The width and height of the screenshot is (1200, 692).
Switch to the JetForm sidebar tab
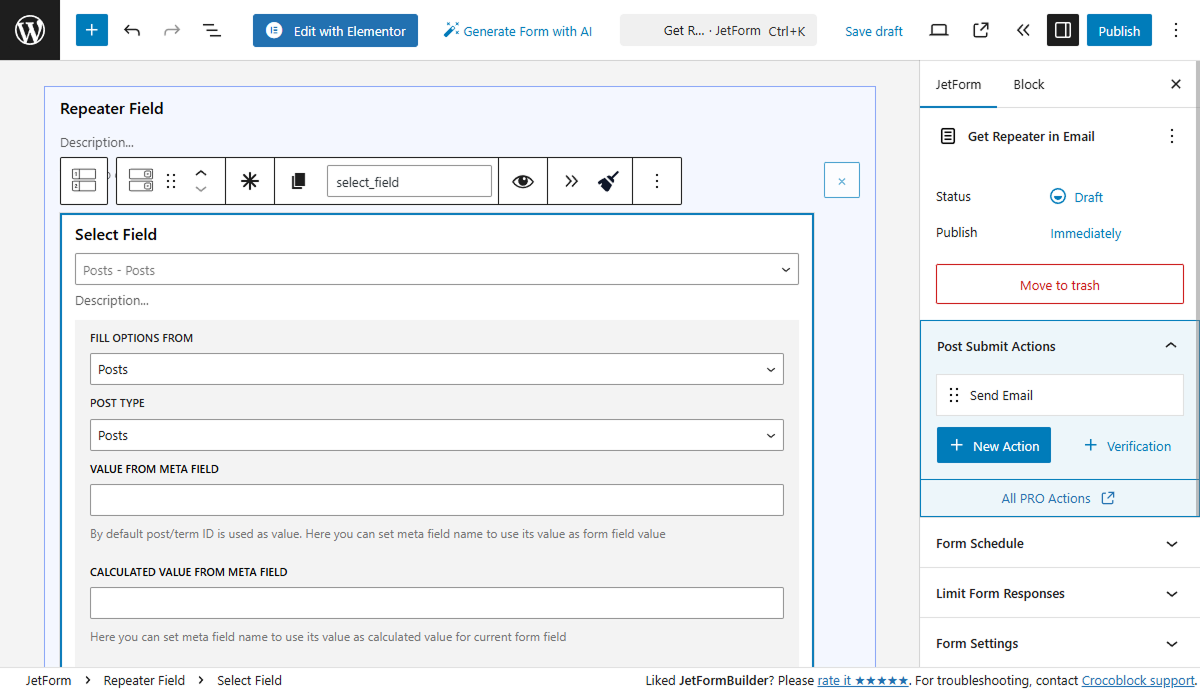[x=958, y=84]
